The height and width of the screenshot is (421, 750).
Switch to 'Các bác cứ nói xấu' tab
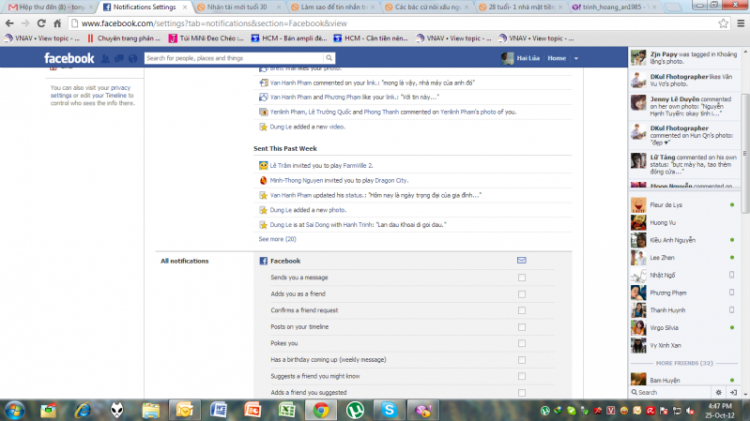click(x=427, y=7)
